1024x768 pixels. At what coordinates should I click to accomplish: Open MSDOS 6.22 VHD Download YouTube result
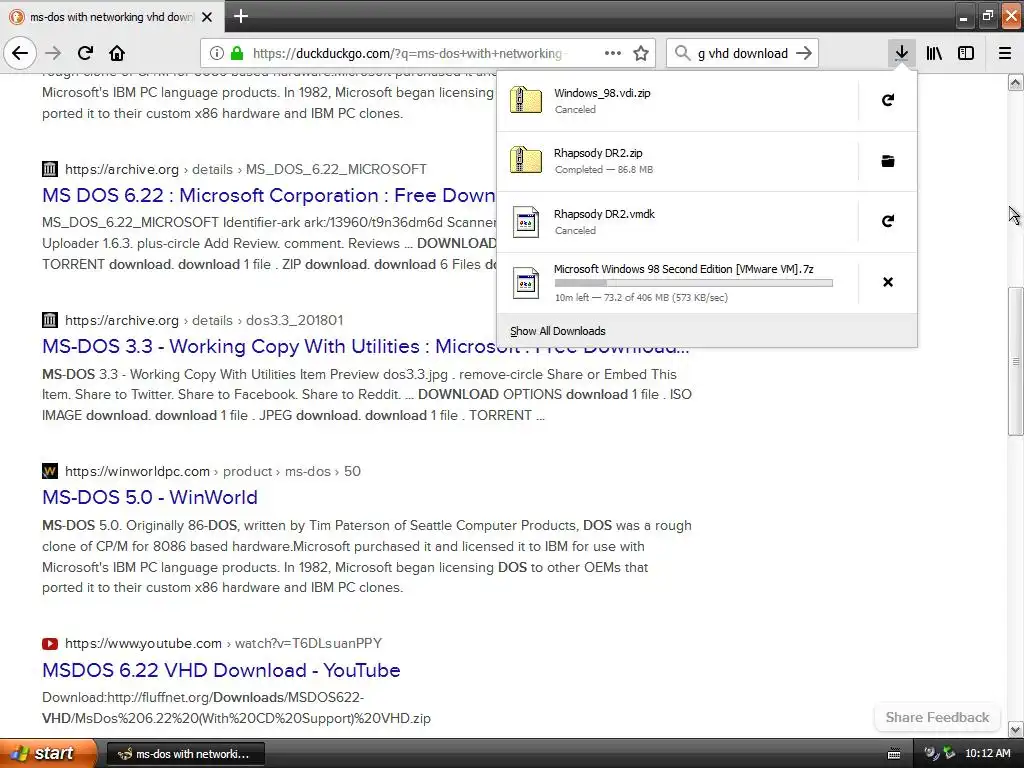(x=221, y=670)
